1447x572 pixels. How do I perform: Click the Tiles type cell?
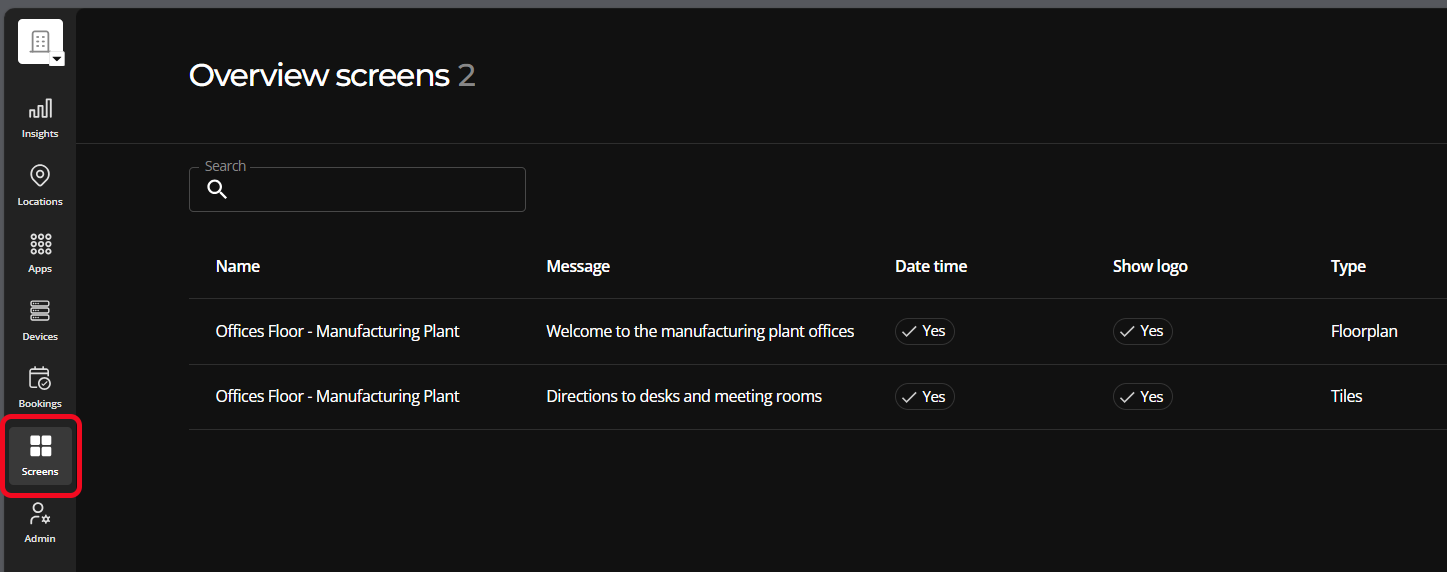pos(1347,396)
